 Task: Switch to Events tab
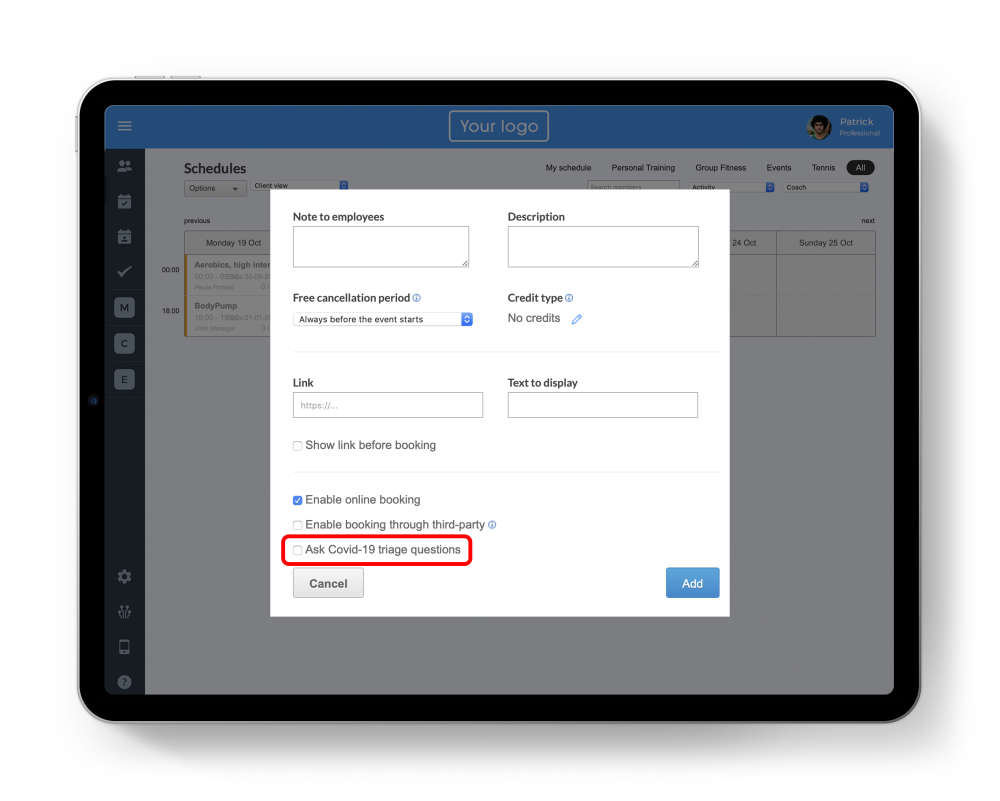click(779, 168)
